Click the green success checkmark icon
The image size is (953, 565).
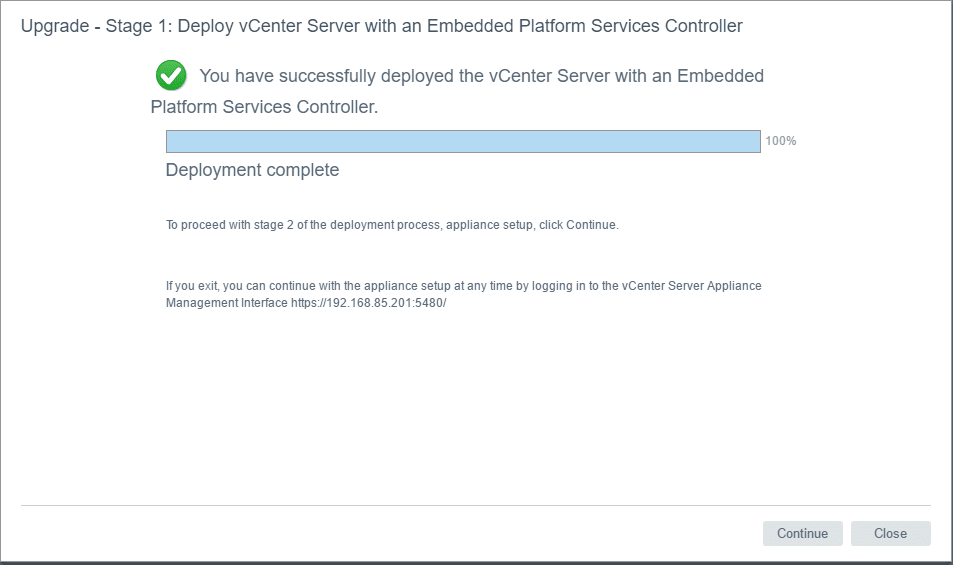point(171,75)
